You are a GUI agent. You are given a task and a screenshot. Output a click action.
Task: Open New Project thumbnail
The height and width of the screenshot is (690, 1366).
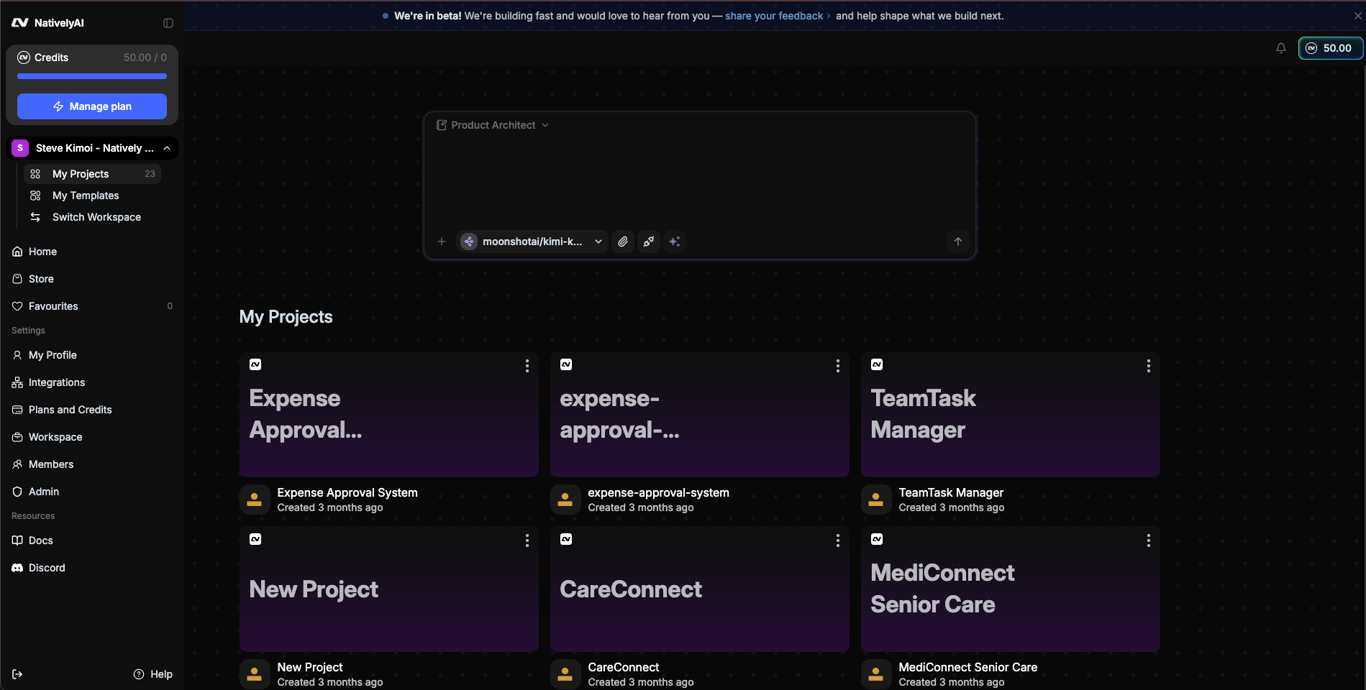[x=389, y=589]
